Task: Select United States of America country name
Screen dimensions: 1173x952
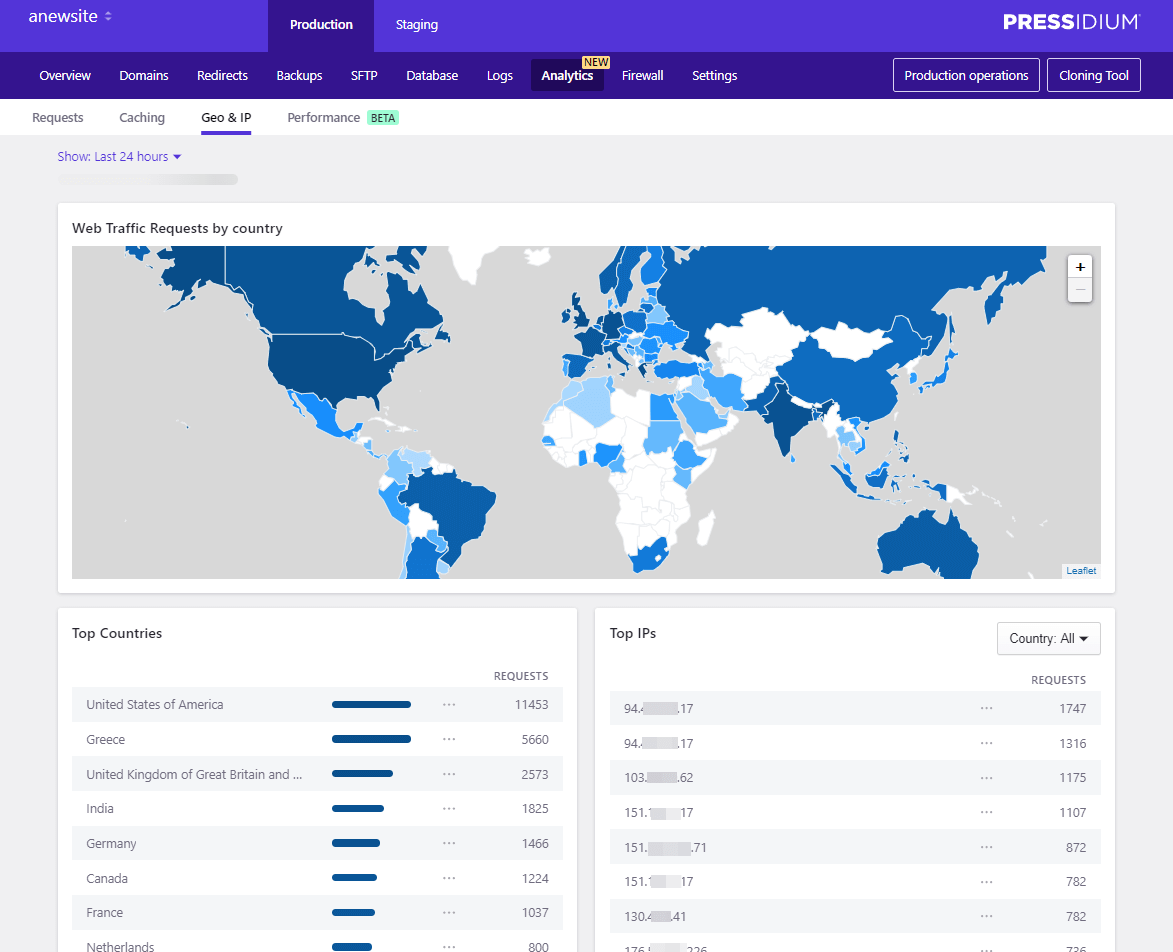Action: 155,704
